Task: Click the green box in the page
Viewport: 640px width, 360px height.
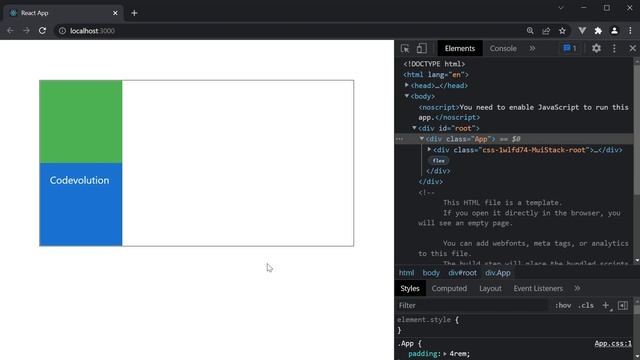Action: pyautogui.click(x=81, y=122)
